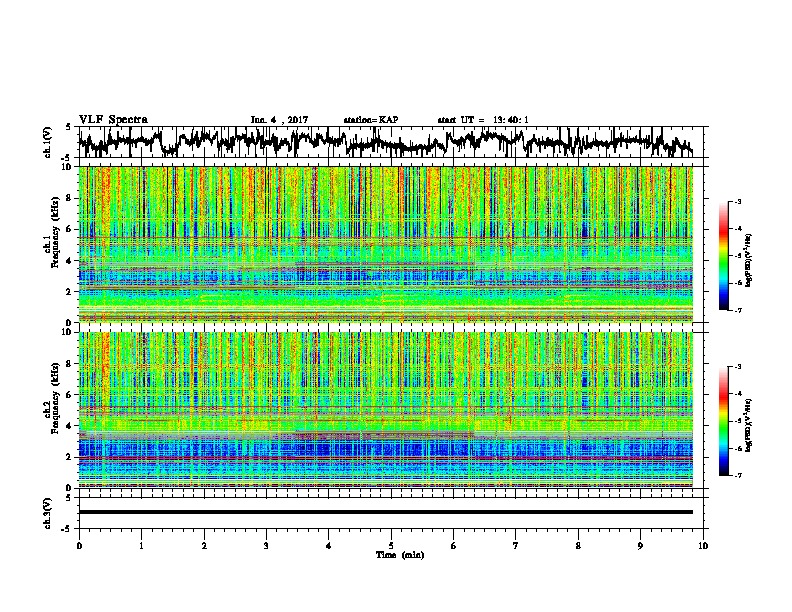Click the "6" time axis tick label
Screen dimensions: 792x612
tap(454, 546)
